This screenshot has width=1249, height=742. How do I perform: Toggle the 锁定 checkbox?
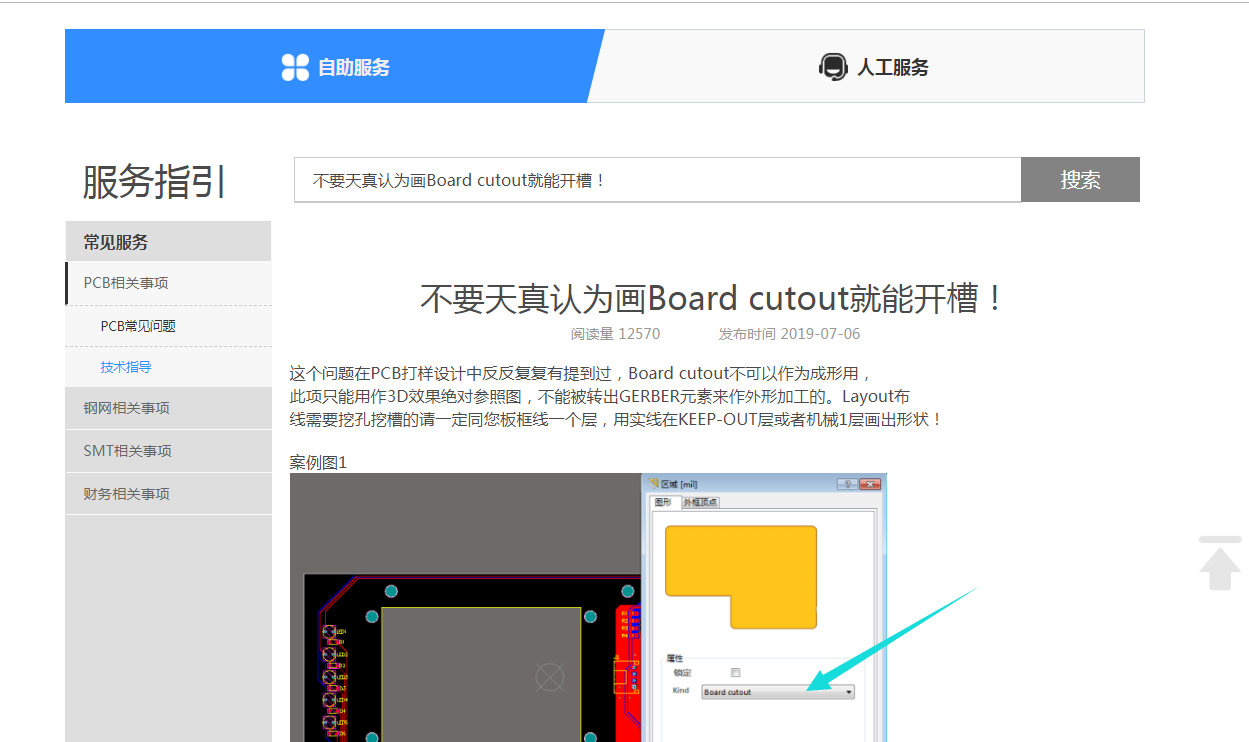(x=736, y=673)
